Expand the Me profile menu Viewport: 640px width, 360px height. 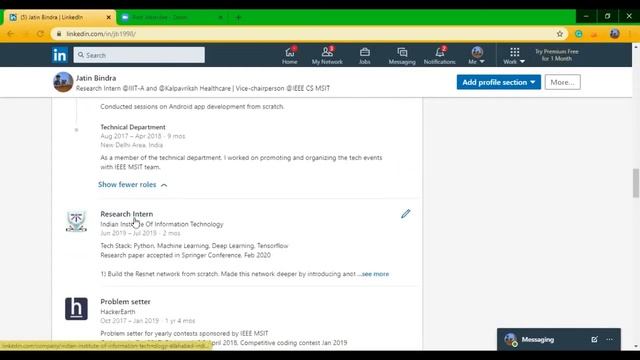(x=477, y=55)
